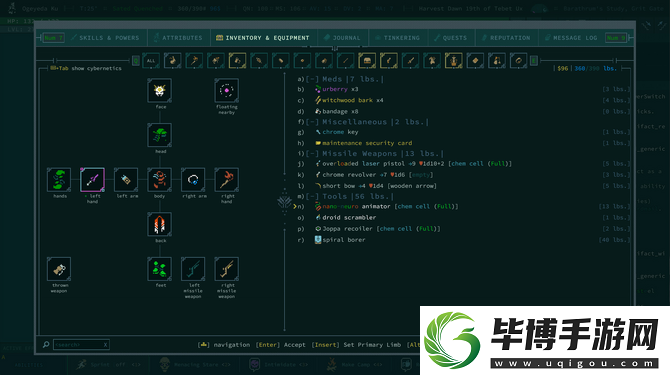This screenshot has height=375, width=670.
Task: Collapse the Tools category
Action: click(312, 196)
